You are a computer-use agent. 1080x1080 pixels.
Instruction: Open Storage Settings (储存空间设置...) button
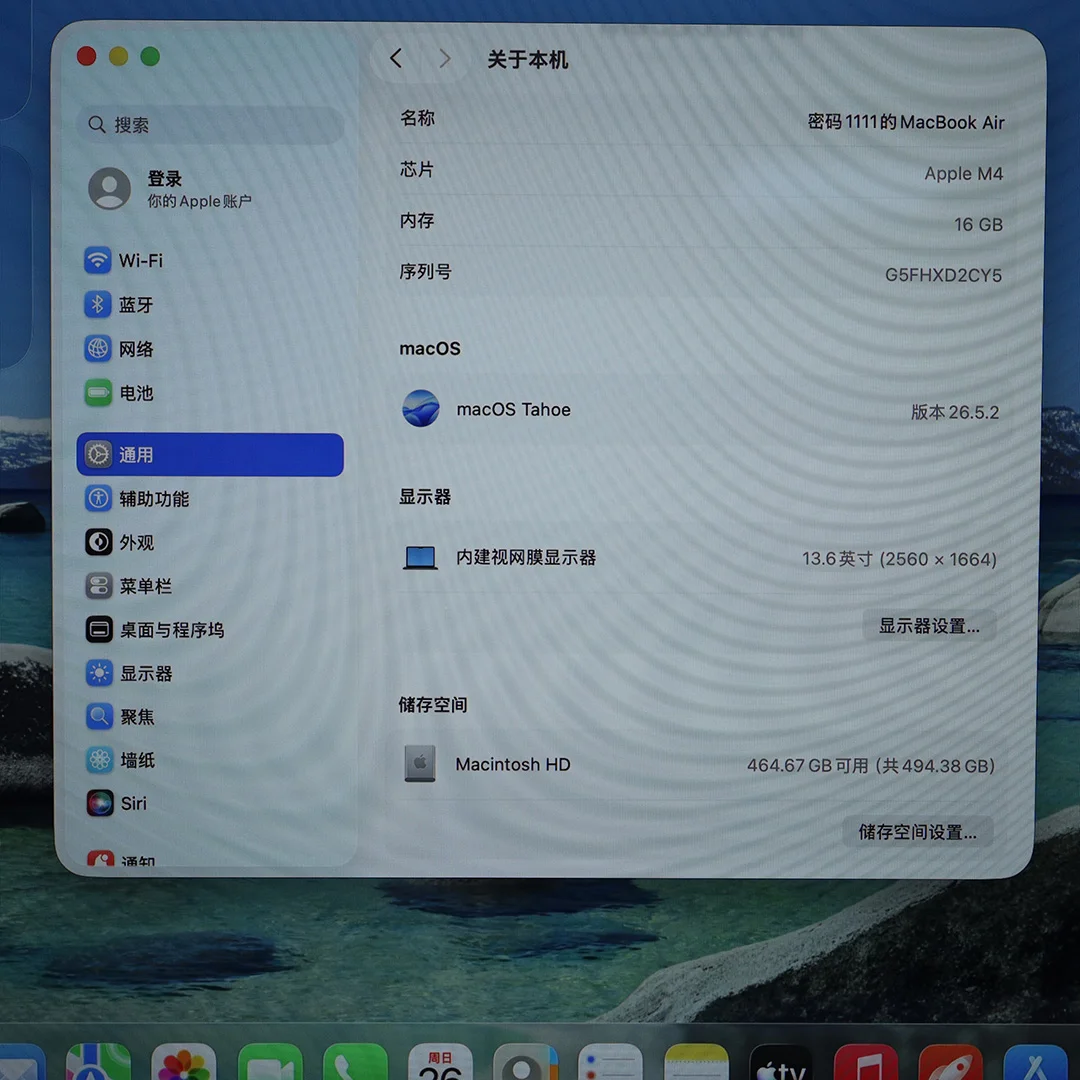(x=917, y=831)
